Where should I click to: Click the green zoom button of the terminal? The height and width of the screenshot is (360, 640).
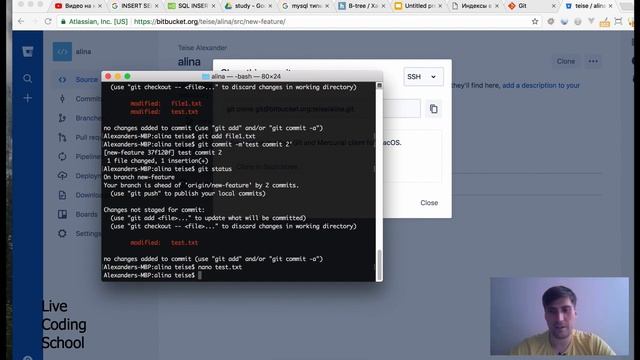coord(127,76)
